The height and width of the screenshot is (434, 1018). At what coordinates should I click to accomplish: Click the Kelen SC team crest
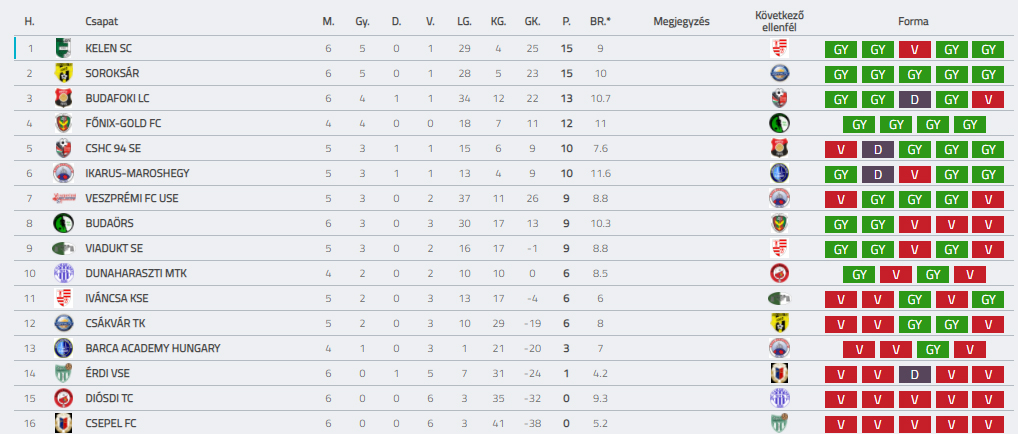[x=63, y=48]
